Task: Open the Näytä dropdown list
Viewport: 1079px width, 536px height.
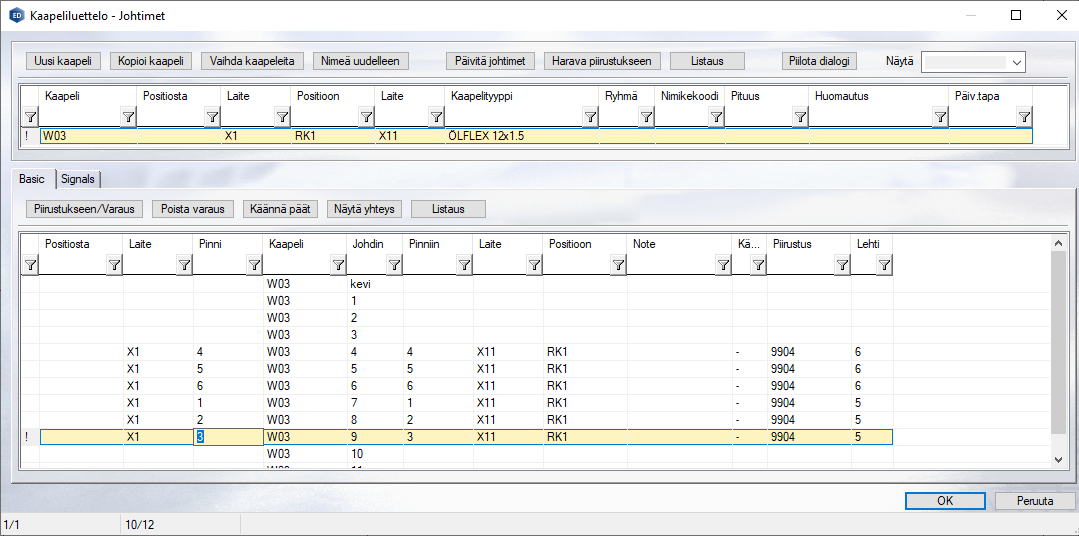Action: [x=1017, y=62]
